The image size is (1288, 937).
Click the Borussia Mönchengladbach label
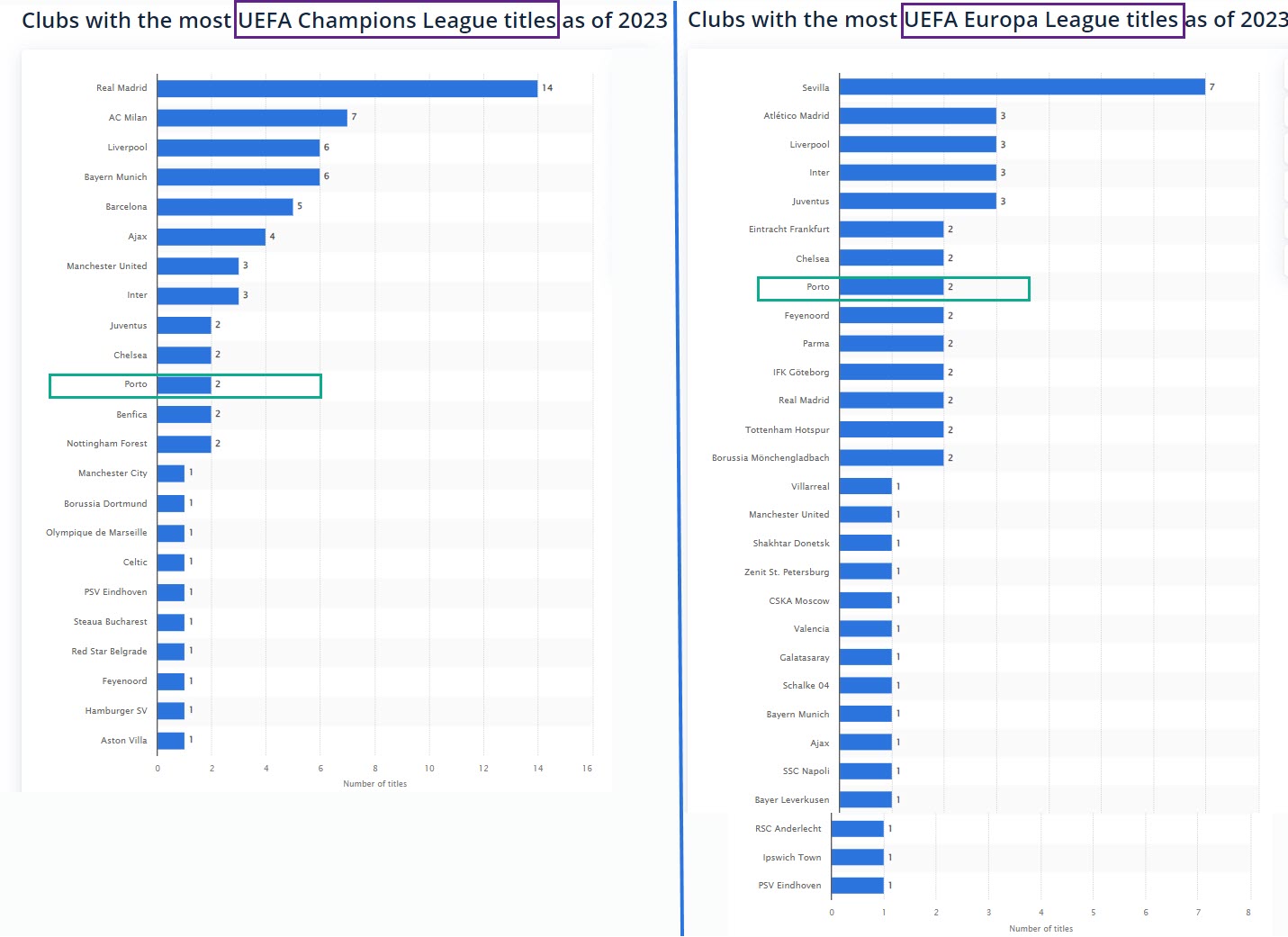coord(770,458)
